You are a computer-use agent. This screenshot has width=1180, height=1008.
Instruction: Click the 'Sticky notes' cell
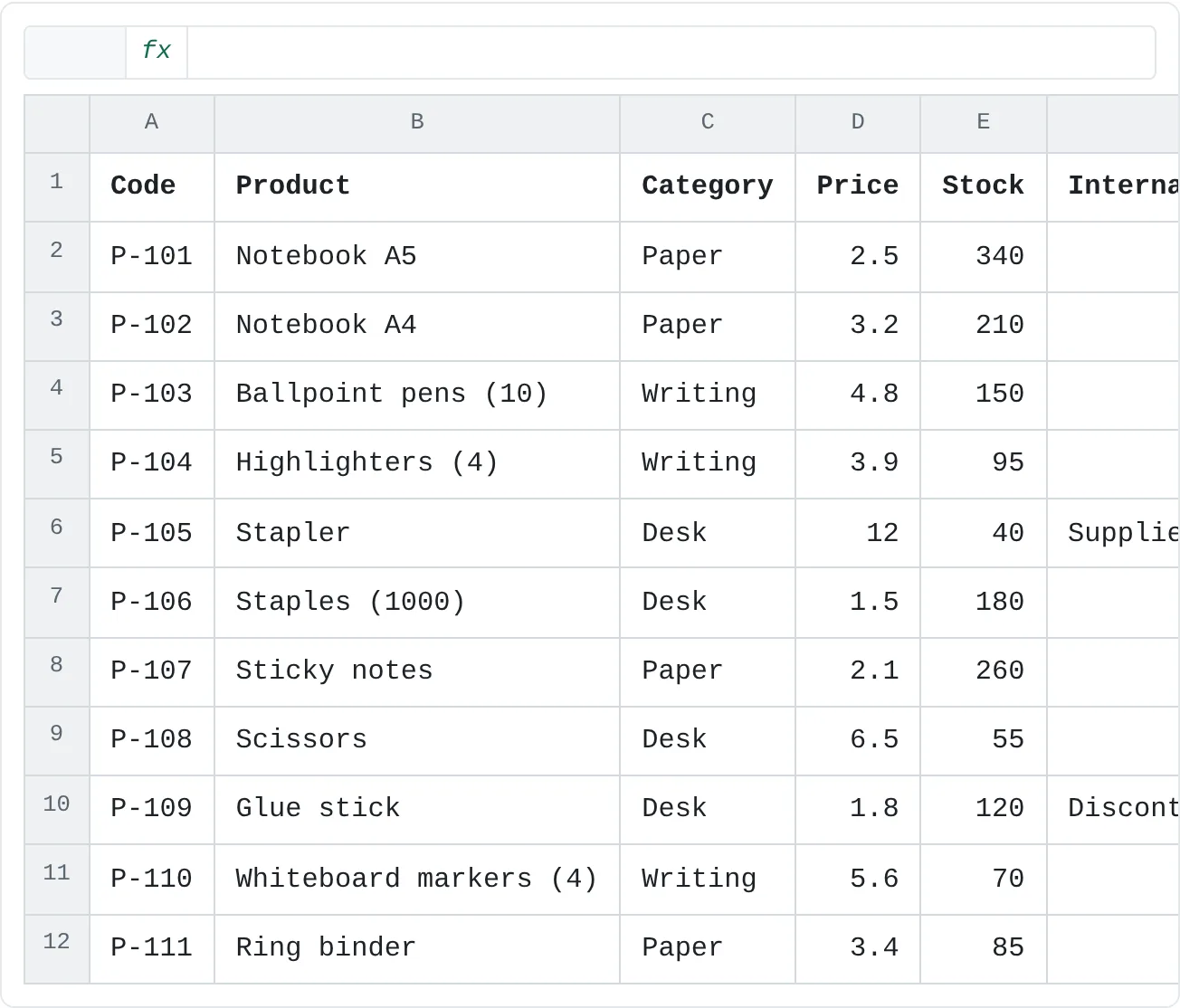417,671
